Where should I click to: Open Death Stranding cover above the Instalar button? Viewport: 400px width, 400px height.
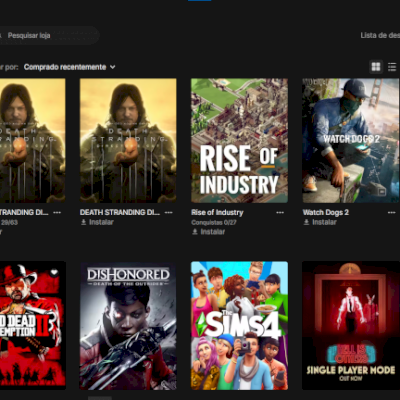click(128, 141)
